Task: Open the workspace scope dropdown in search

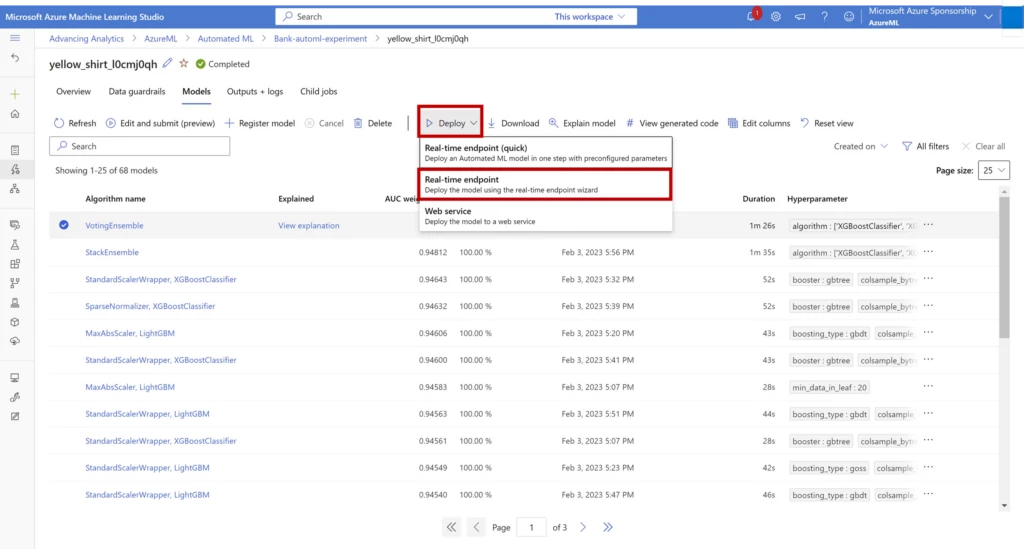Action: pyautogui.click(x=595, y=17)
